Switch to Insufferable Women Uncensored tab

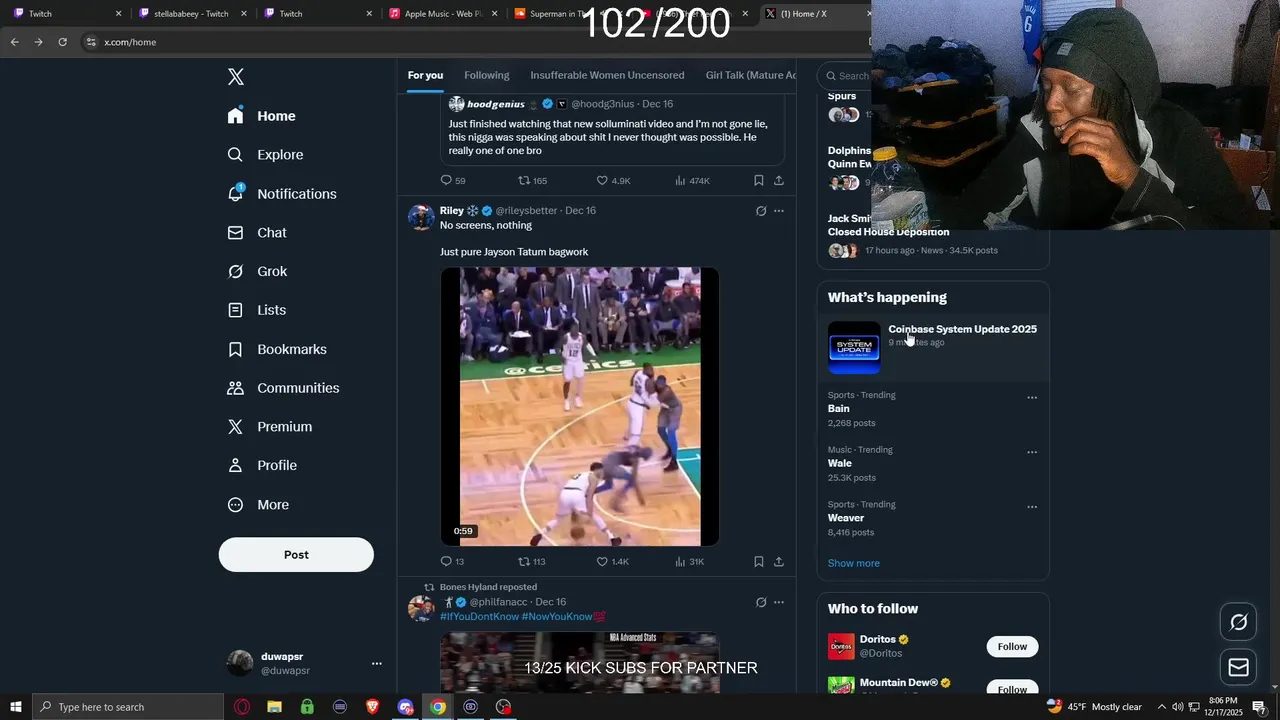(x=607, y=75)
